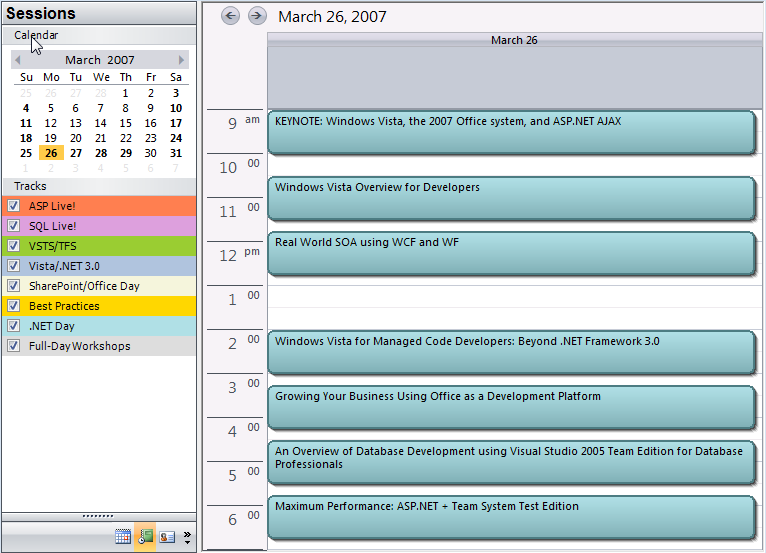Toggle the Full-Day Workshops checkbox
766x553 pixels.
13,346
